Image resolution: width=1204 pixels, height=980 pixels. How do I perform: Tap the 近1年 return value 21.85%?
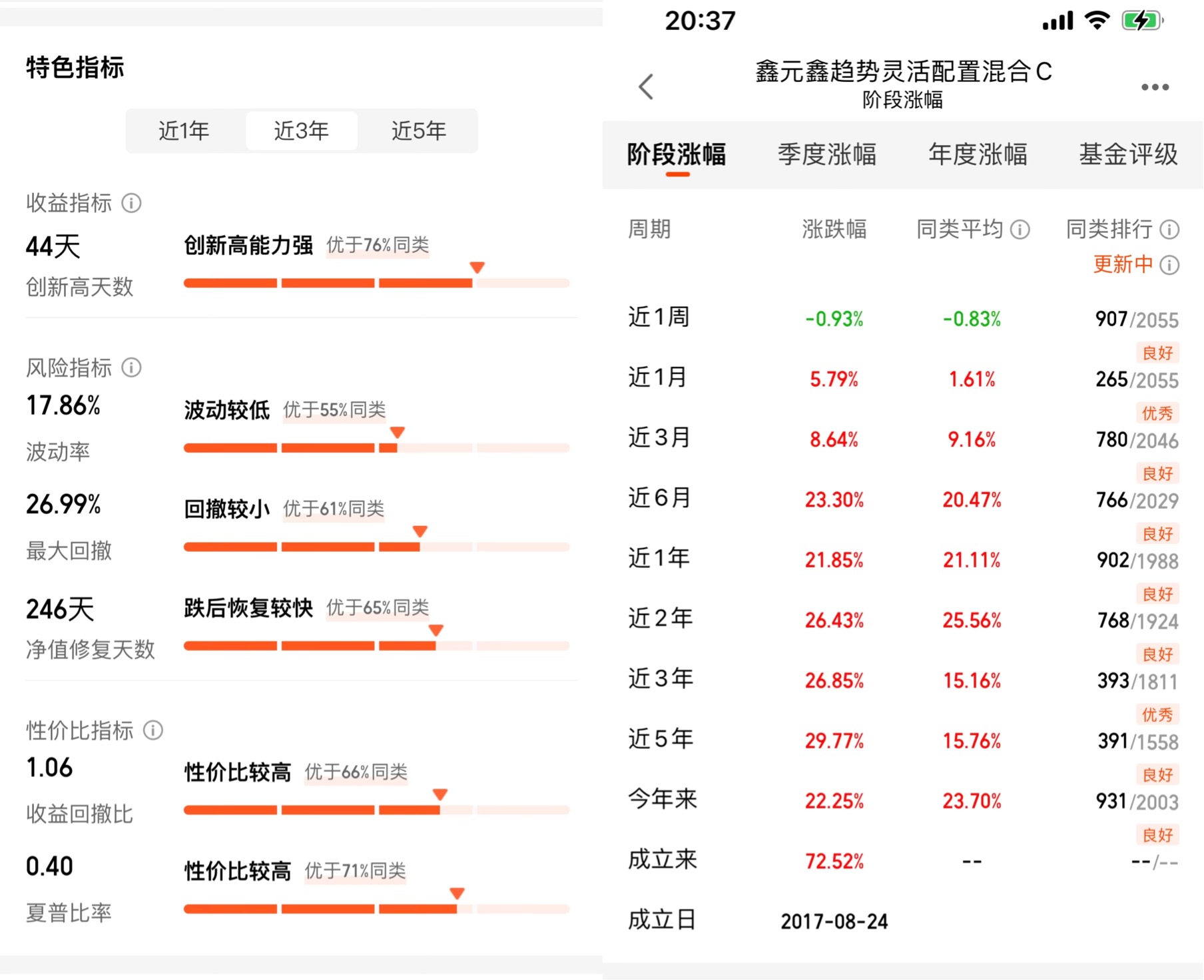pos(834,560)
